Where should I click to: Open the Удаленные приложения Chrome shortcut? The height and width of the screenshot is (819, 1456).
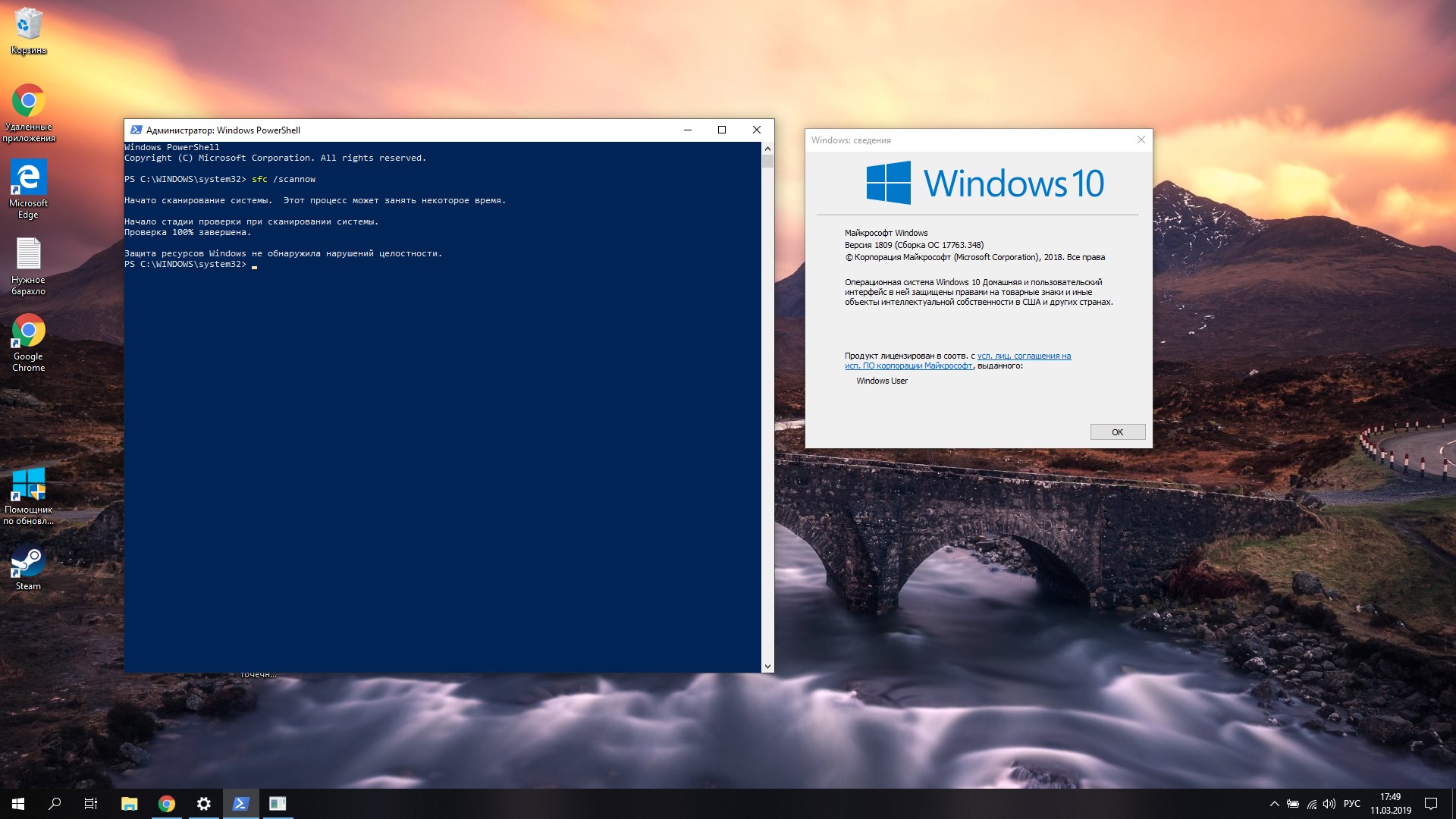click(x=28, y=112)
